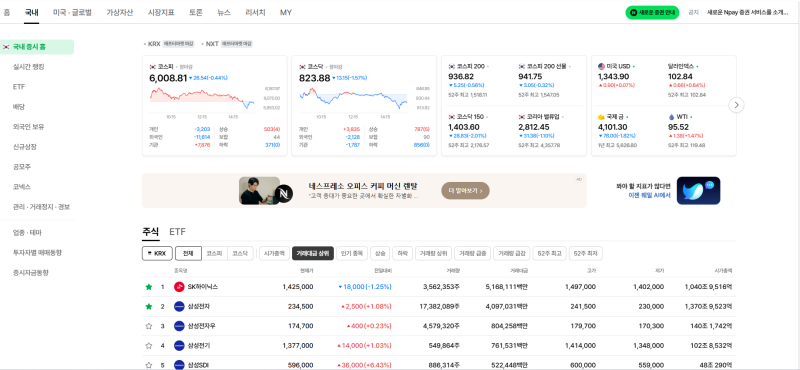Open 신규상장 in the sidebar

[24, 146]
